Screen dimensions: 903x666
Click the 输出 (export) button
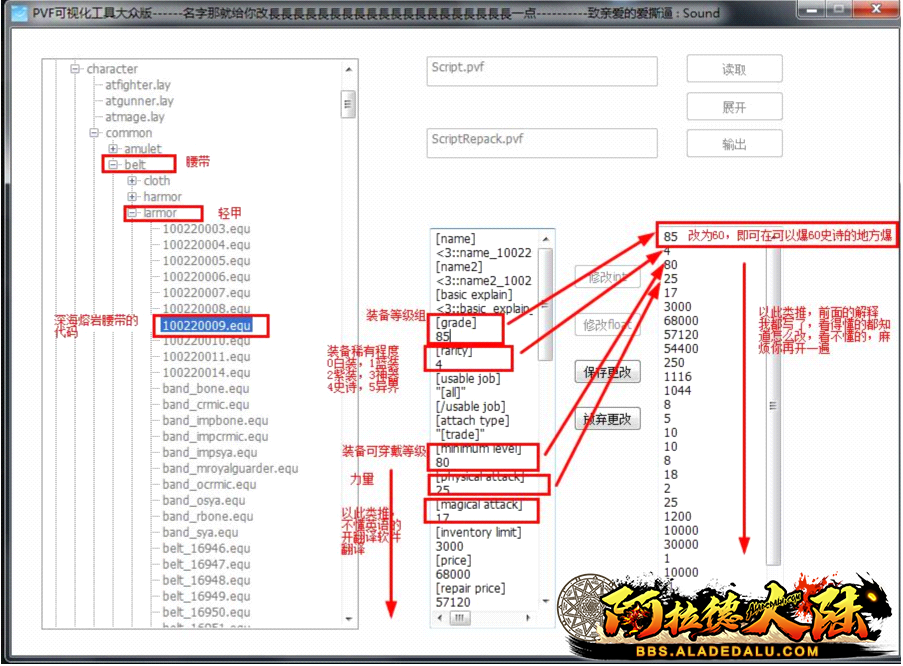pos(734,144)
